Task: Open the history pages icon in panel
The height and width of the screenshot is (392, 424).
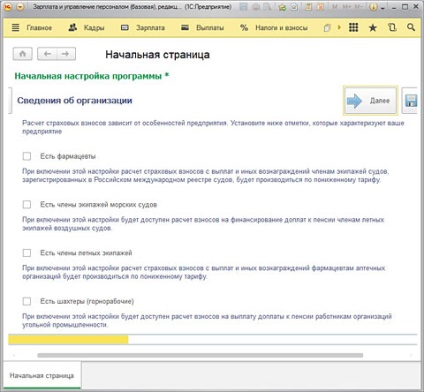Action: [x=392, y=28]
